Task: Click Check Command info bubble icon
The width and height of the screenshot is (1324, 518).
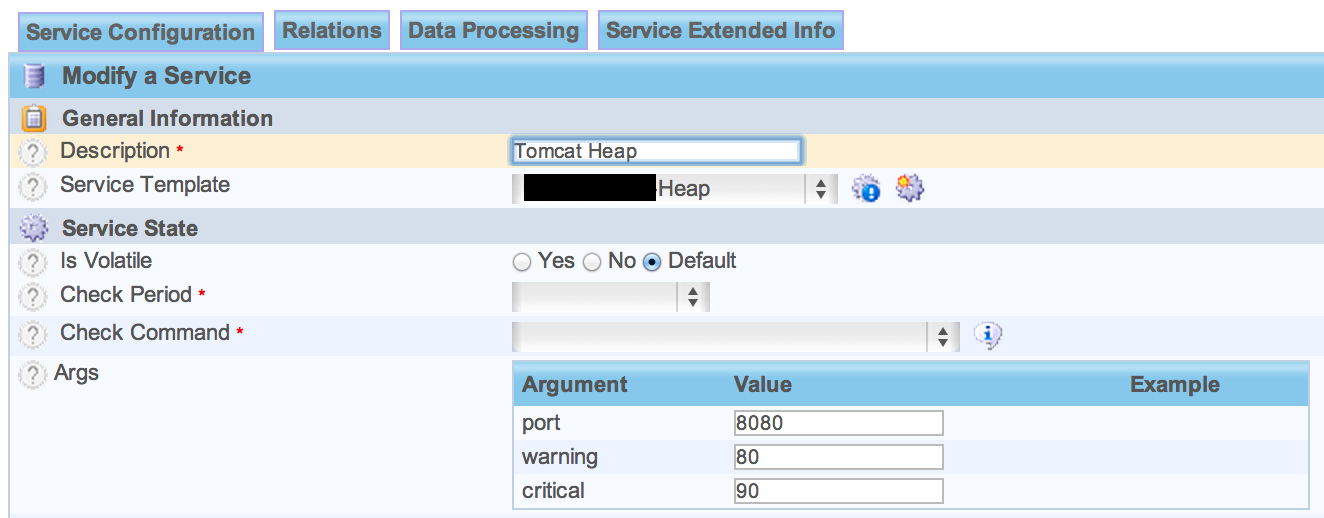Action: pyautogui.click(x=987, y=336)
